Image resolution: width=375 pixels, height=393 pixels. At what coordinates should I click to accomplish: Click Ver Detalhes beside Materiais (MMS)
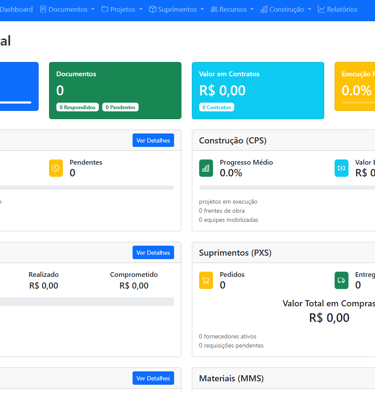pyautogui.click(x=153, y=378)
